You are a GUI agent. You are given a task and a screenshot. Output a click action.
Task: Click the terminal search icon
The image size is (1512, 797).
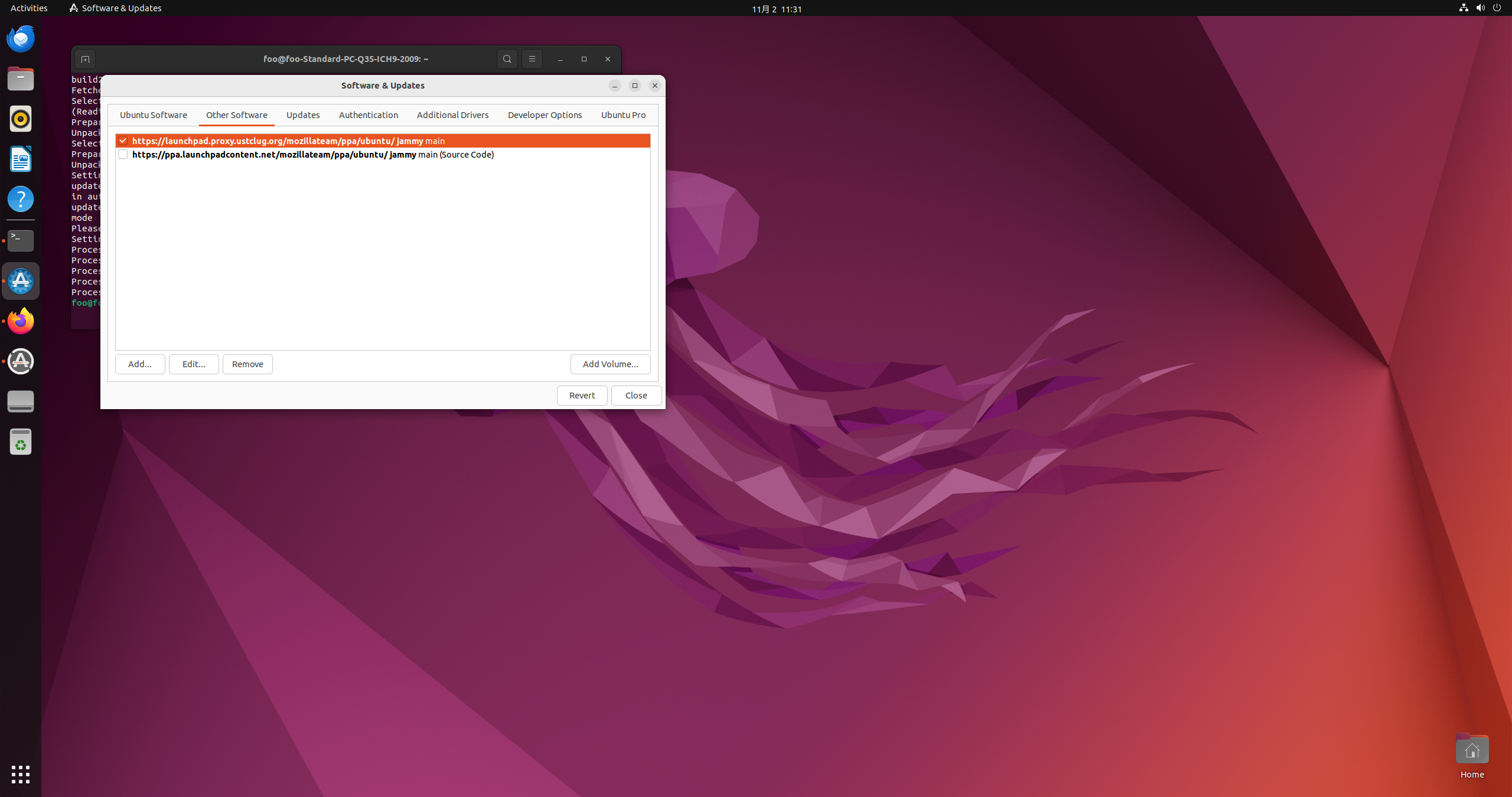507,59
